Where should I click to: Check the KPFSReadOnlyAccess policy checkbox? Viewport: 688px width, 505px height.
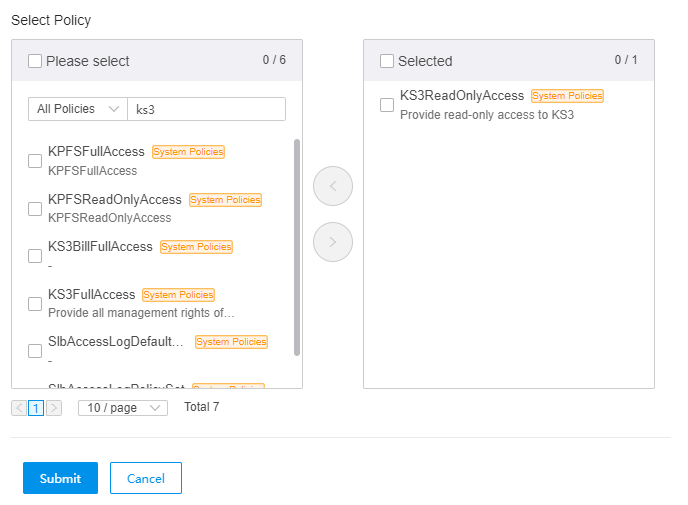click(35, 209)
